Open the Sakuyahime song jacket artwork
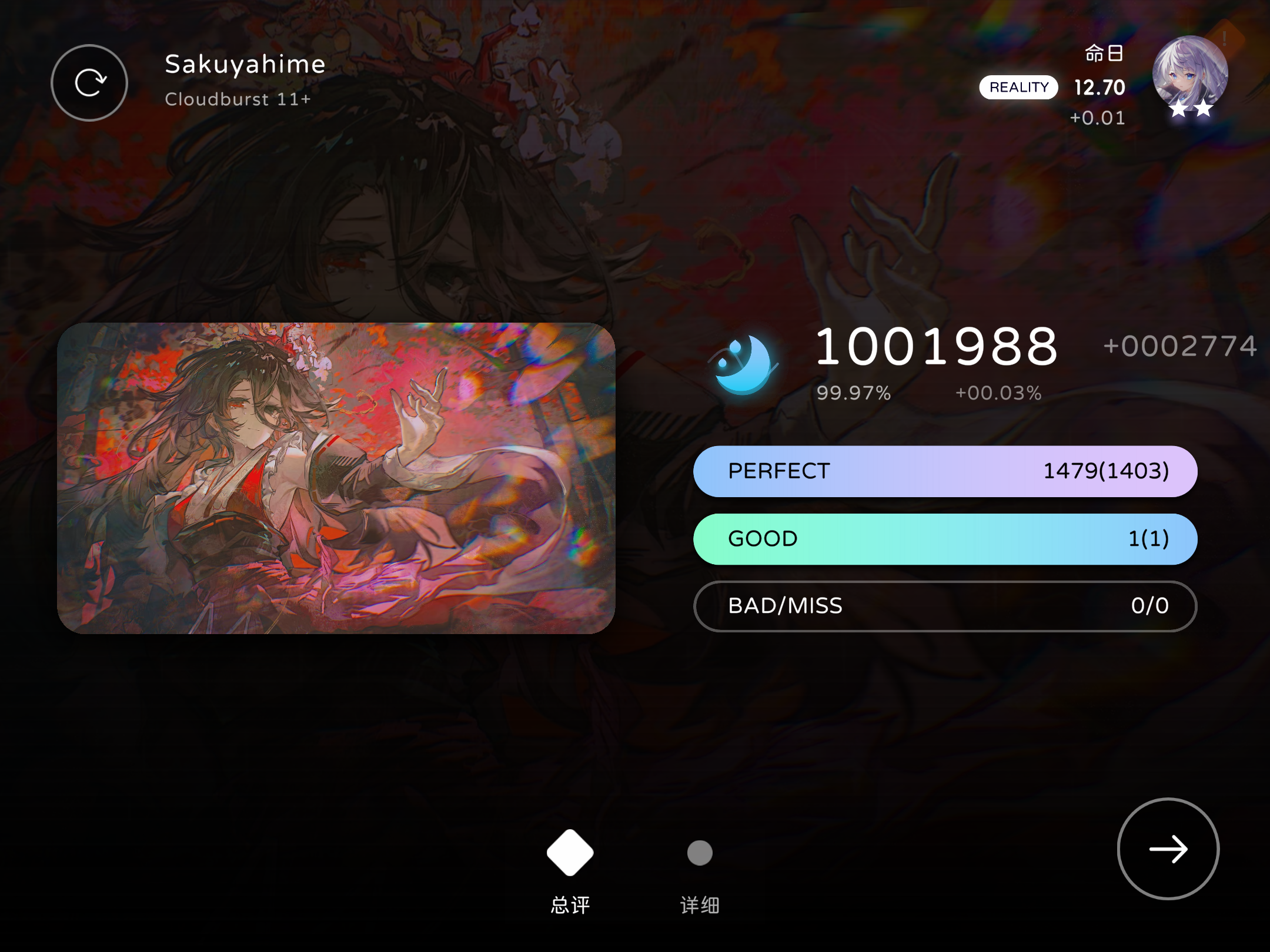1270x952 pixels. [336, 478]
